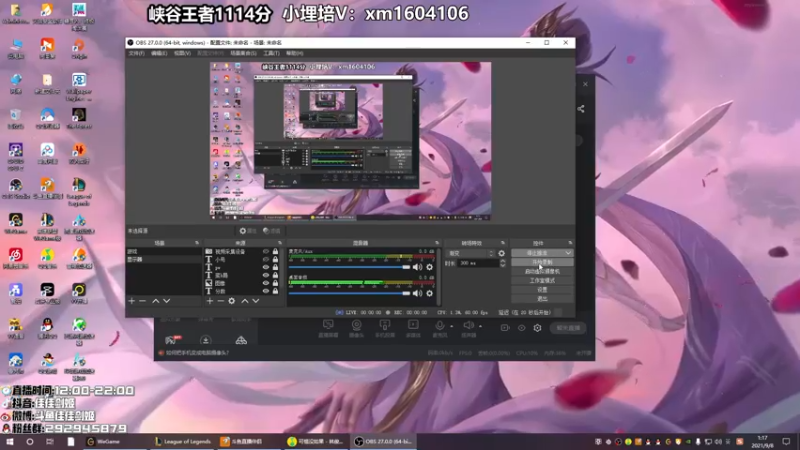Open the transition type dropdown 渐变
The height and width of the screenshot is (450, 800).
pos(471,253)
